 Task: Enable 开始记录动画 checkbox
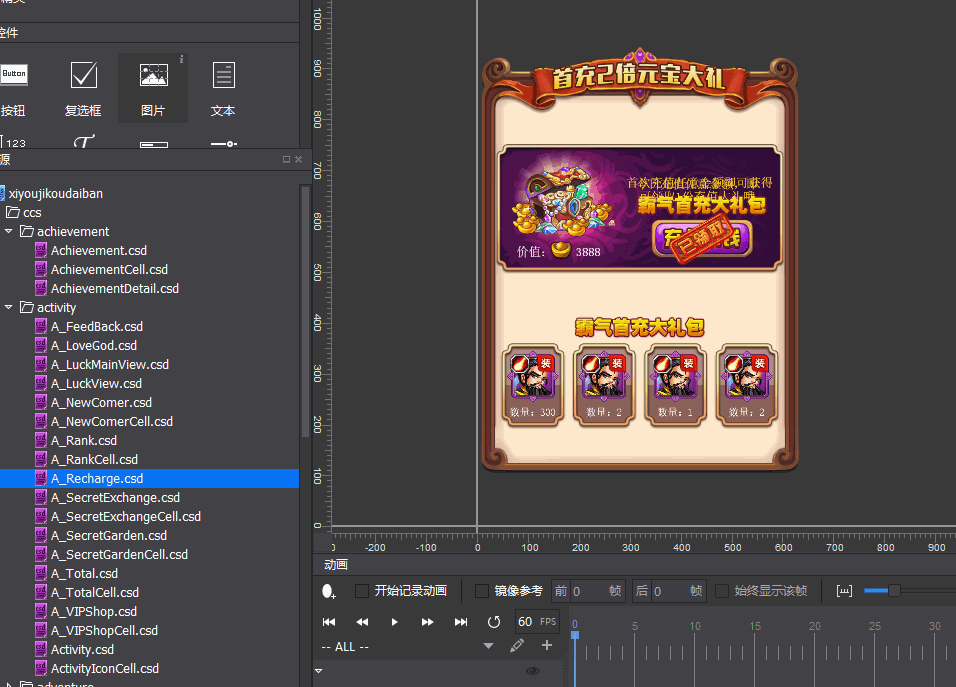tap(362, 591)
